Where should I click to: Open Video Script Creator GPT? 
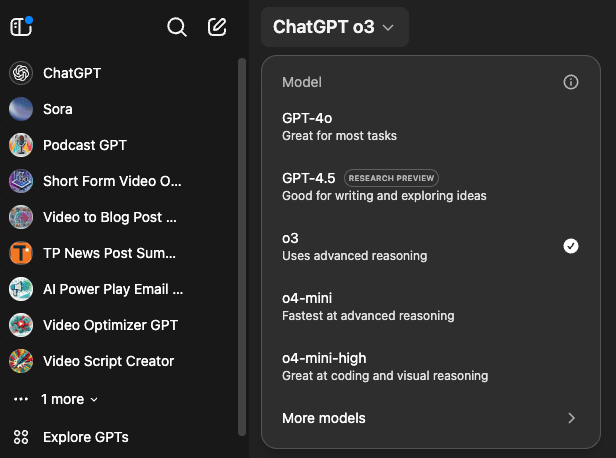pyautogui.click(x=108, y=361)
